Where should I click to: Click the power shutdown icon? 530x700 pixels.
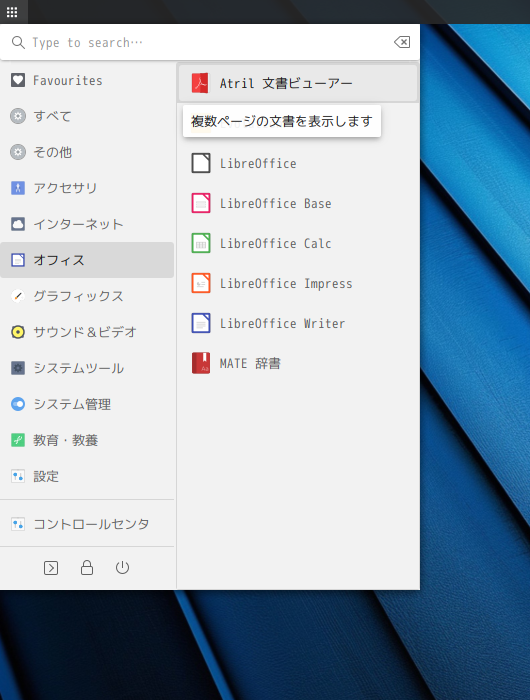click(x=122, y=568)
